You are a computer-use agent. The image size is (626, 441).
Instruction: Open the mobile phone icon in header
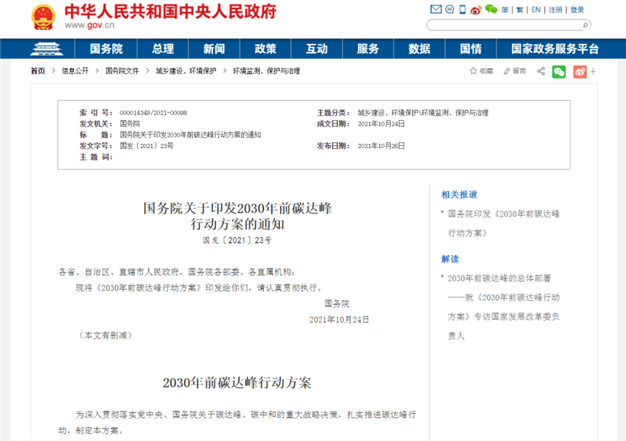[x=462, y=10]
